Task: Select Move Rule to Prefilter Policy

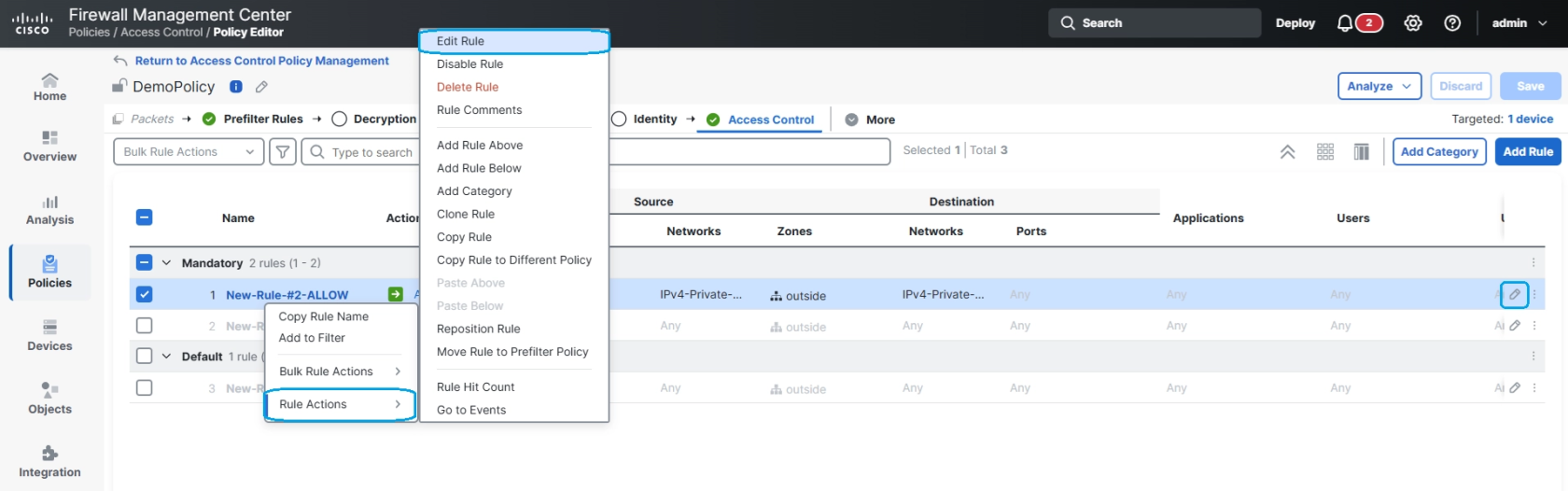Action: (x=513, y=352)
